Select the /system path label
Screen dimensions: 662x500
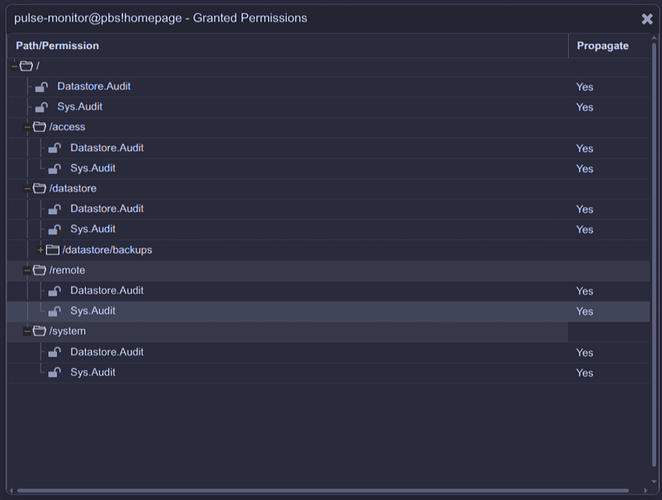click(x=68, y=331)
